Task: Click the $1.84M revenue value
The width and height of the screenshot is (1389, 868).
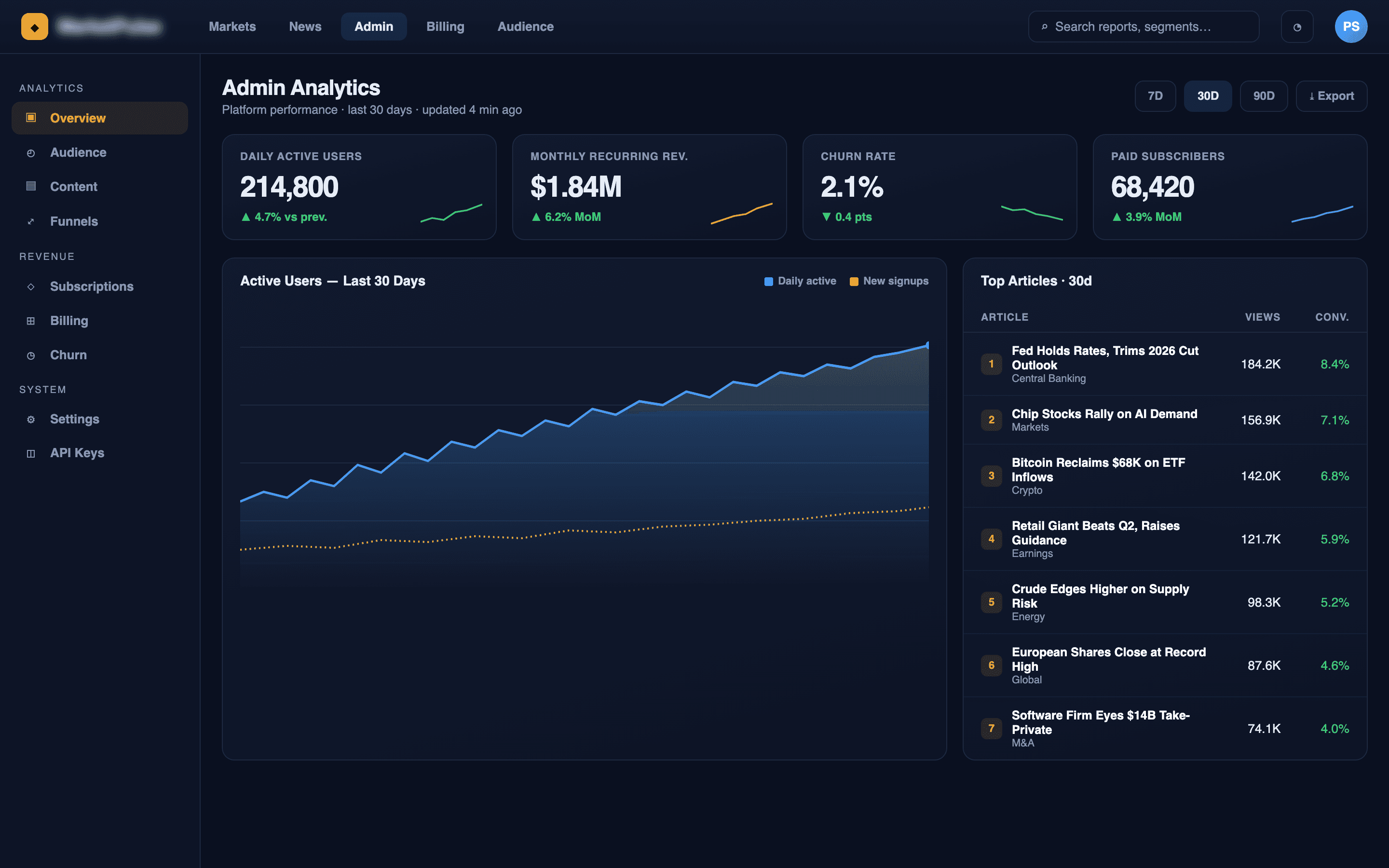Action: point(576,187)
